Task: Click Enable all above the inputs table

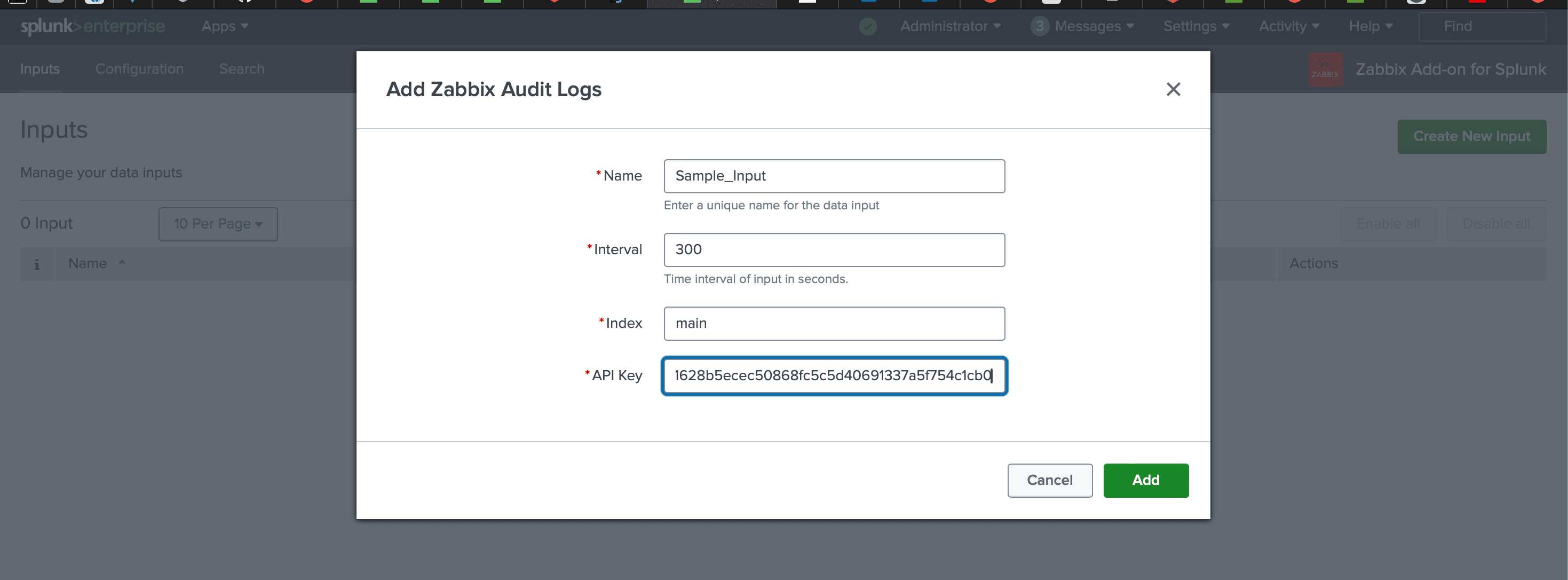Action: tap(1388, 224)
